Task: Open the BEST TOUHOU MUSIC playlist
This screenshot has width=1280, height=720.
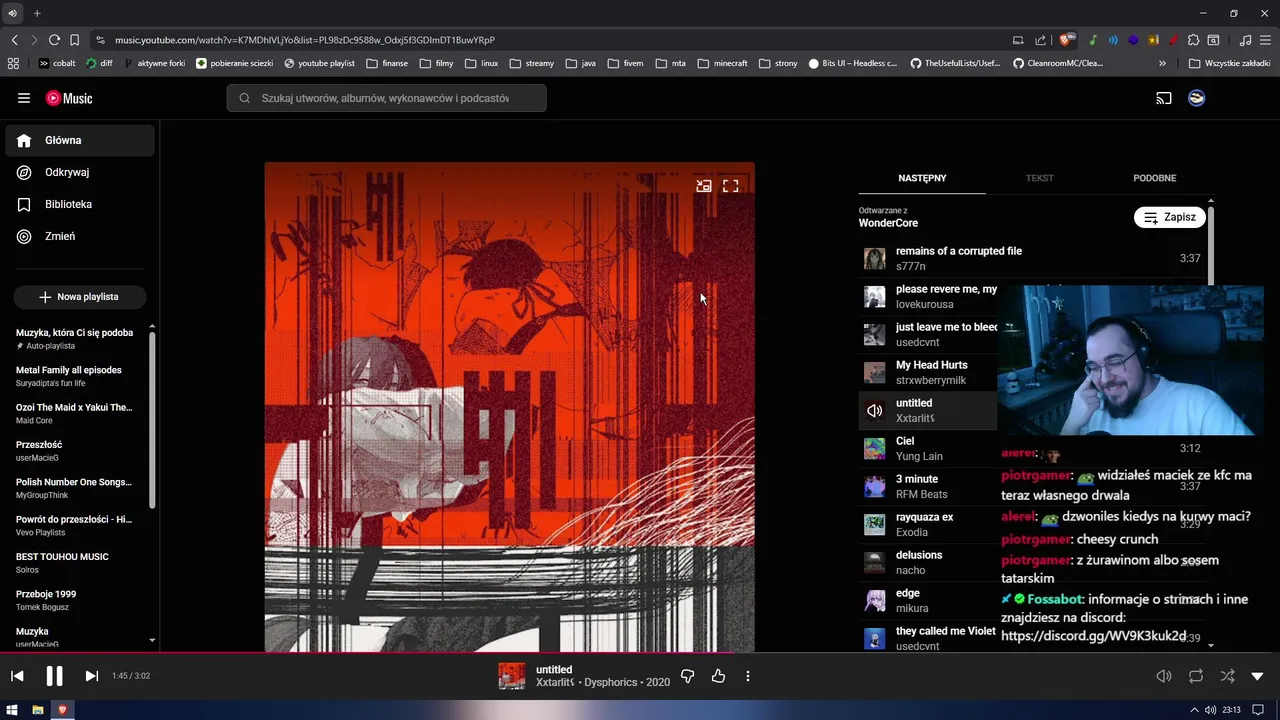Action: click(x=74, y=563)
